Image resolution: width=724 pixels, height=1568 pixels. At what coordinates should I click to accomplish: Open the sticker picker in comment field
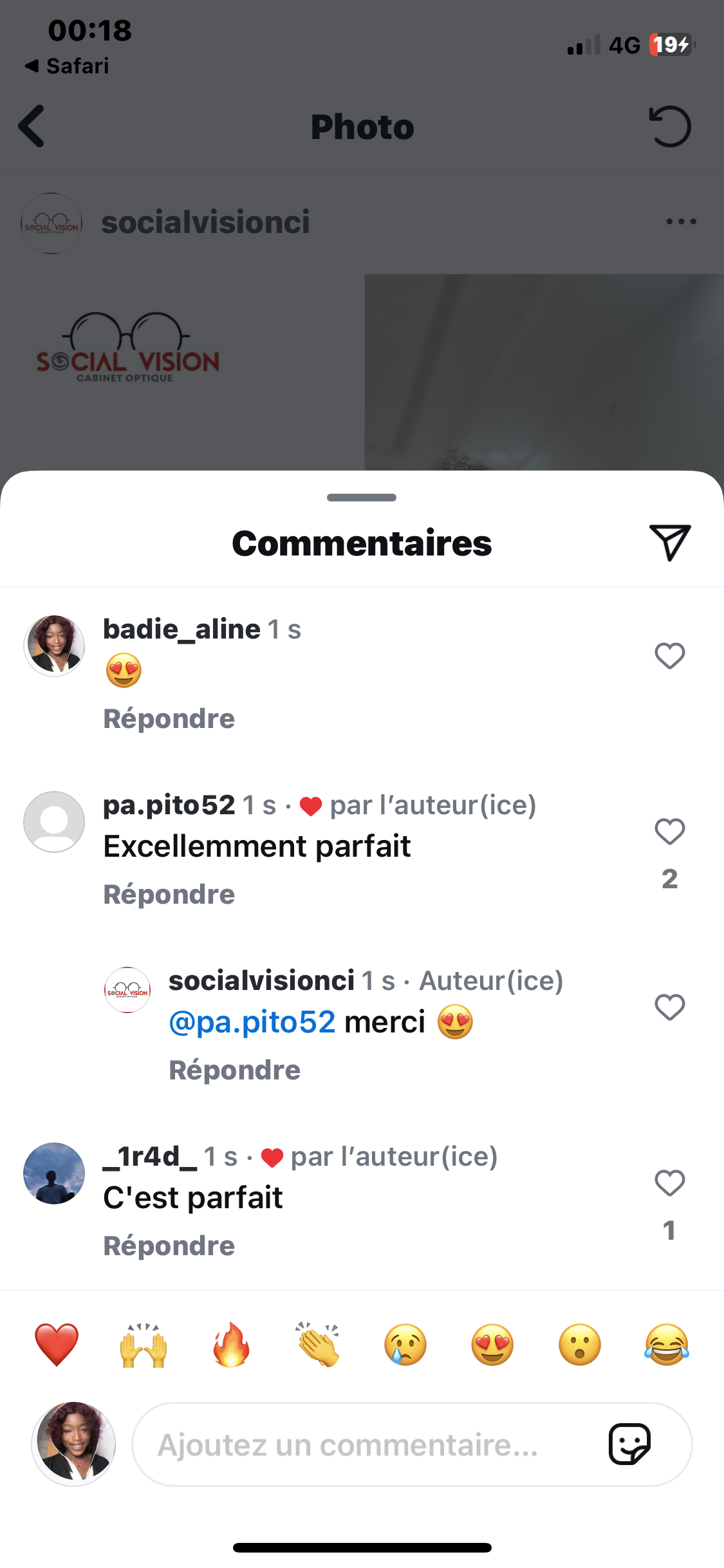pyautogui.click(x=629, y=1444)
